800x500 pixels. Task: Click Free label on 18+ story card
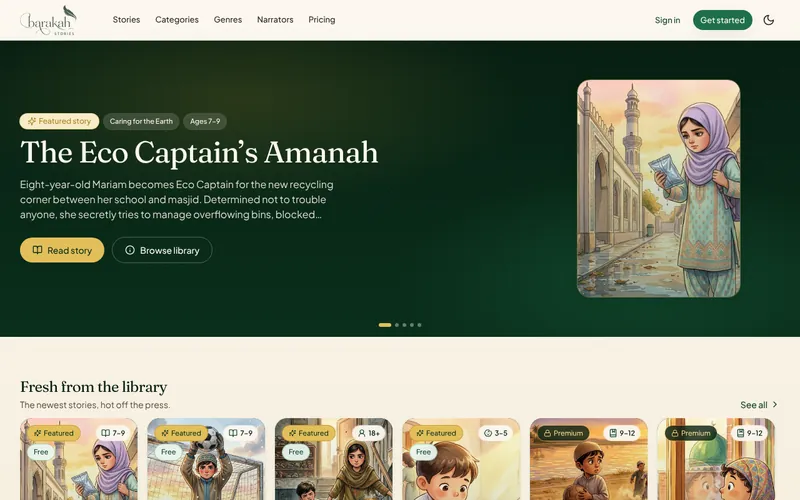(x=296, y=452)
